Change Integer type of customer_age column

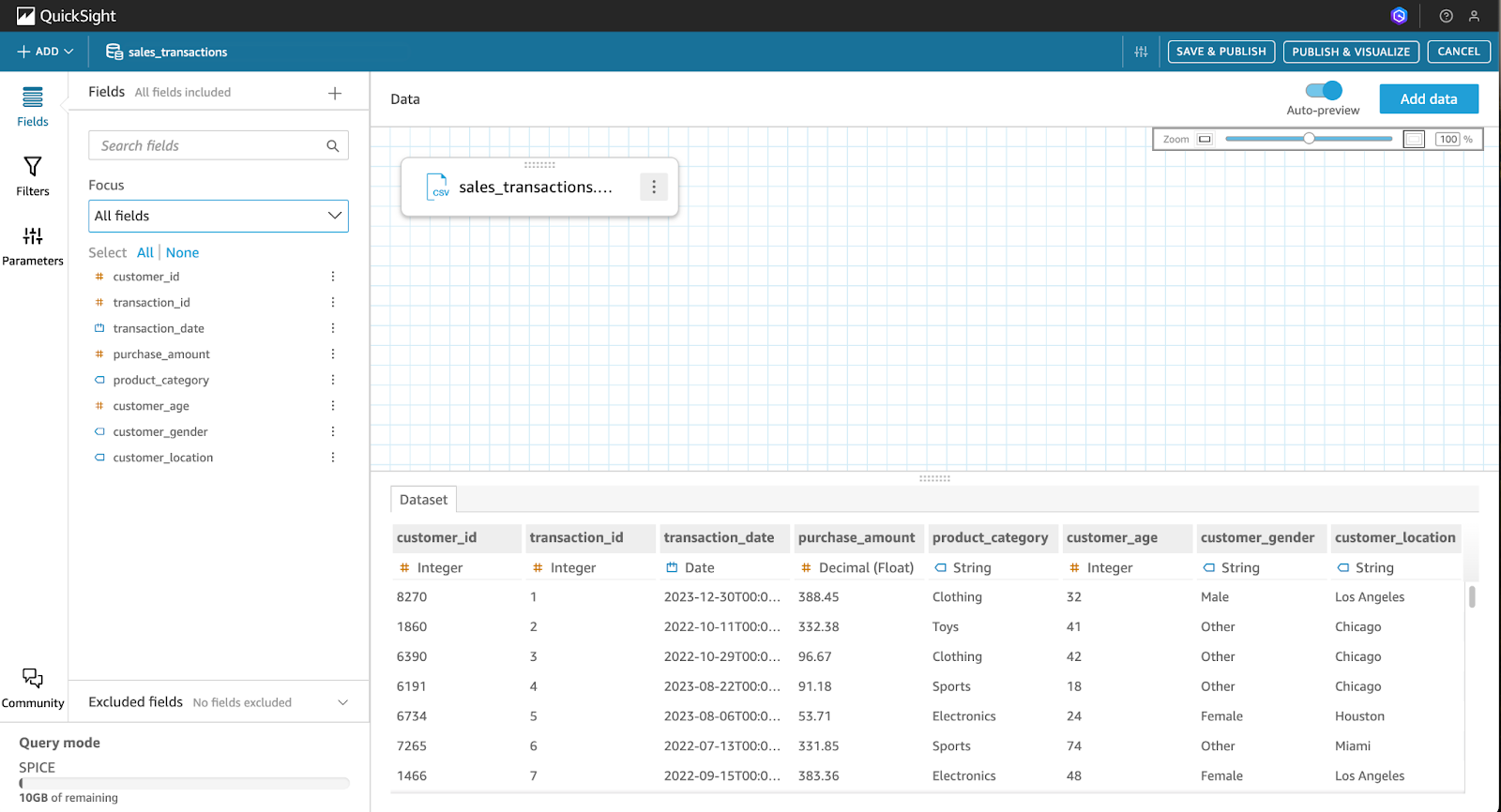coord(1101,567)
